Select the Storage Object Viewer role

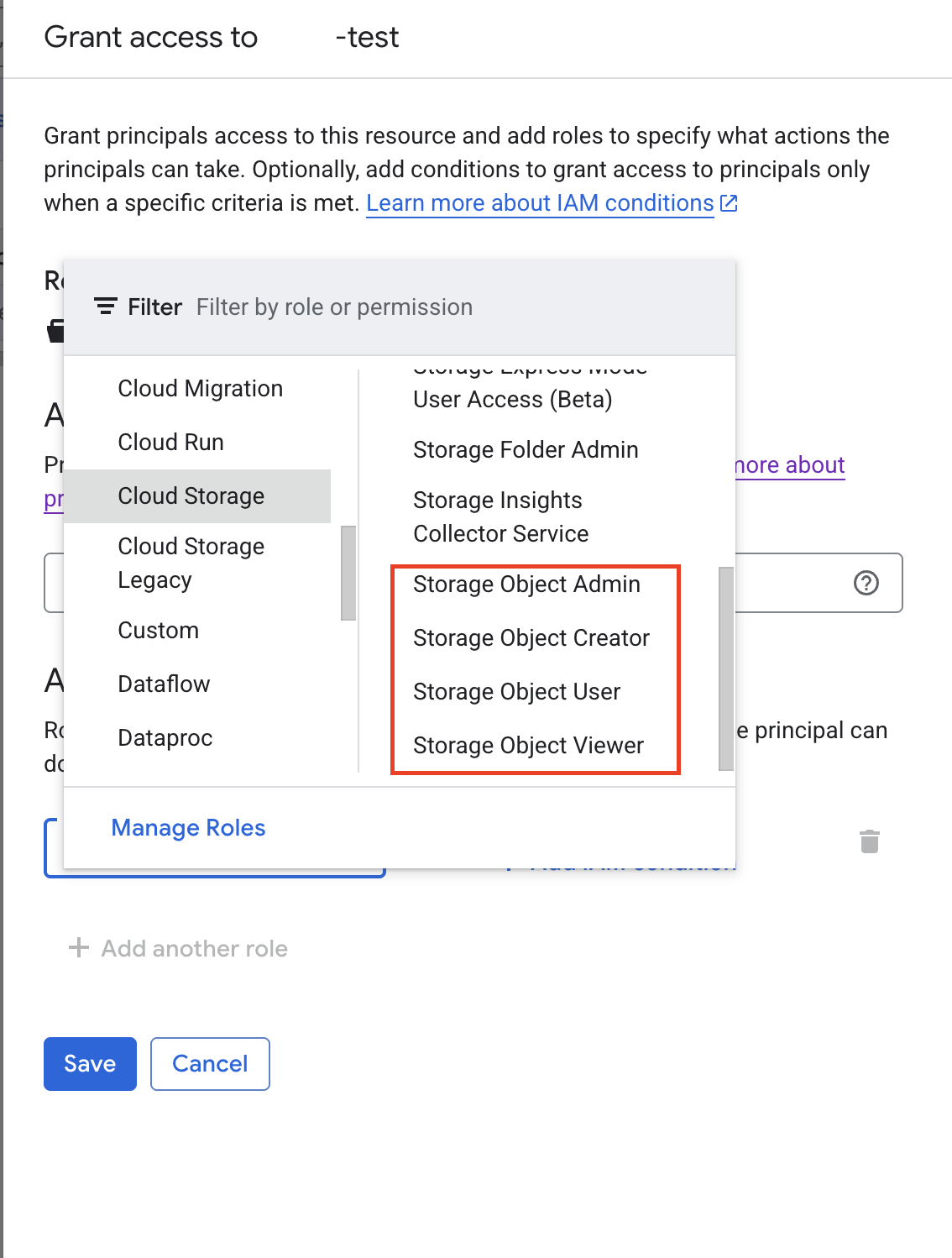click(x=528, y=746)
